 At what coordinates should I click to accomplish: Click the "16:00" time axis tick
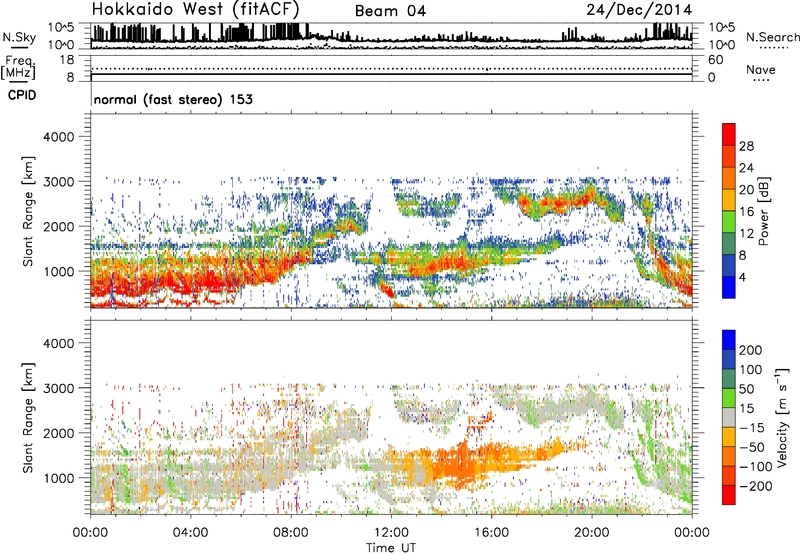pyautogui.click(x=491, y=533)
